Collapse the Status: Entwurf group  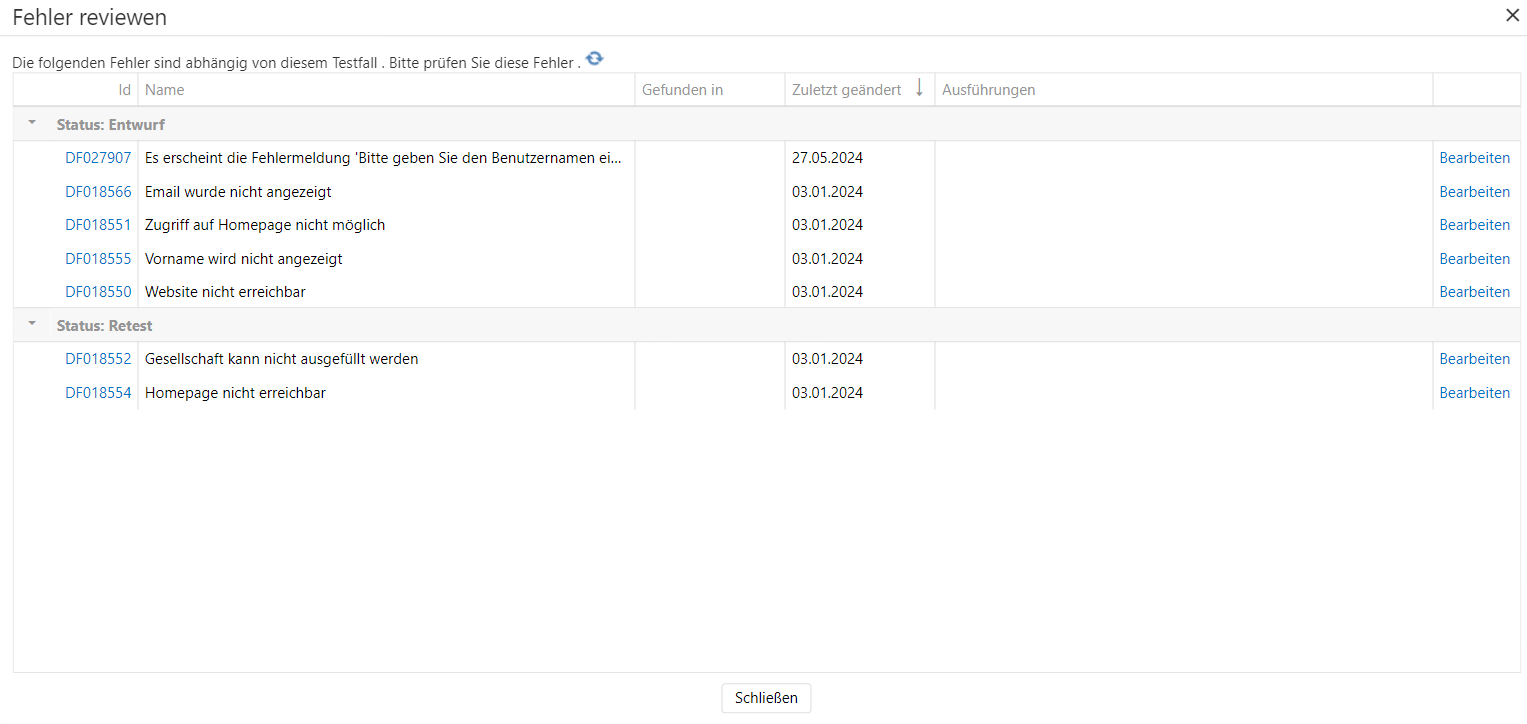click(32, 124)
